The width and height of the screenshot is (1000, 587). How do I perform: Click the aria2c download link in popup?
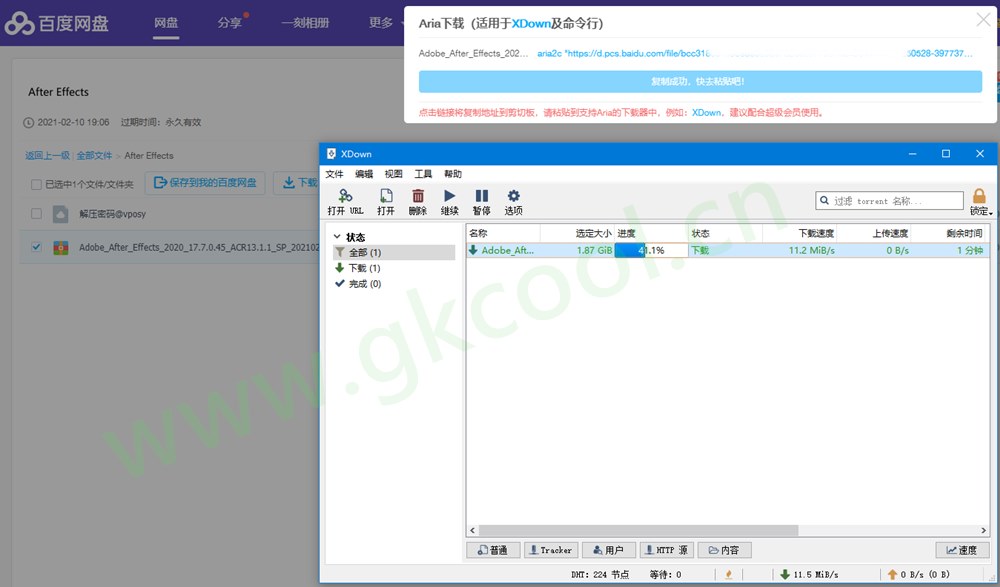755,54
